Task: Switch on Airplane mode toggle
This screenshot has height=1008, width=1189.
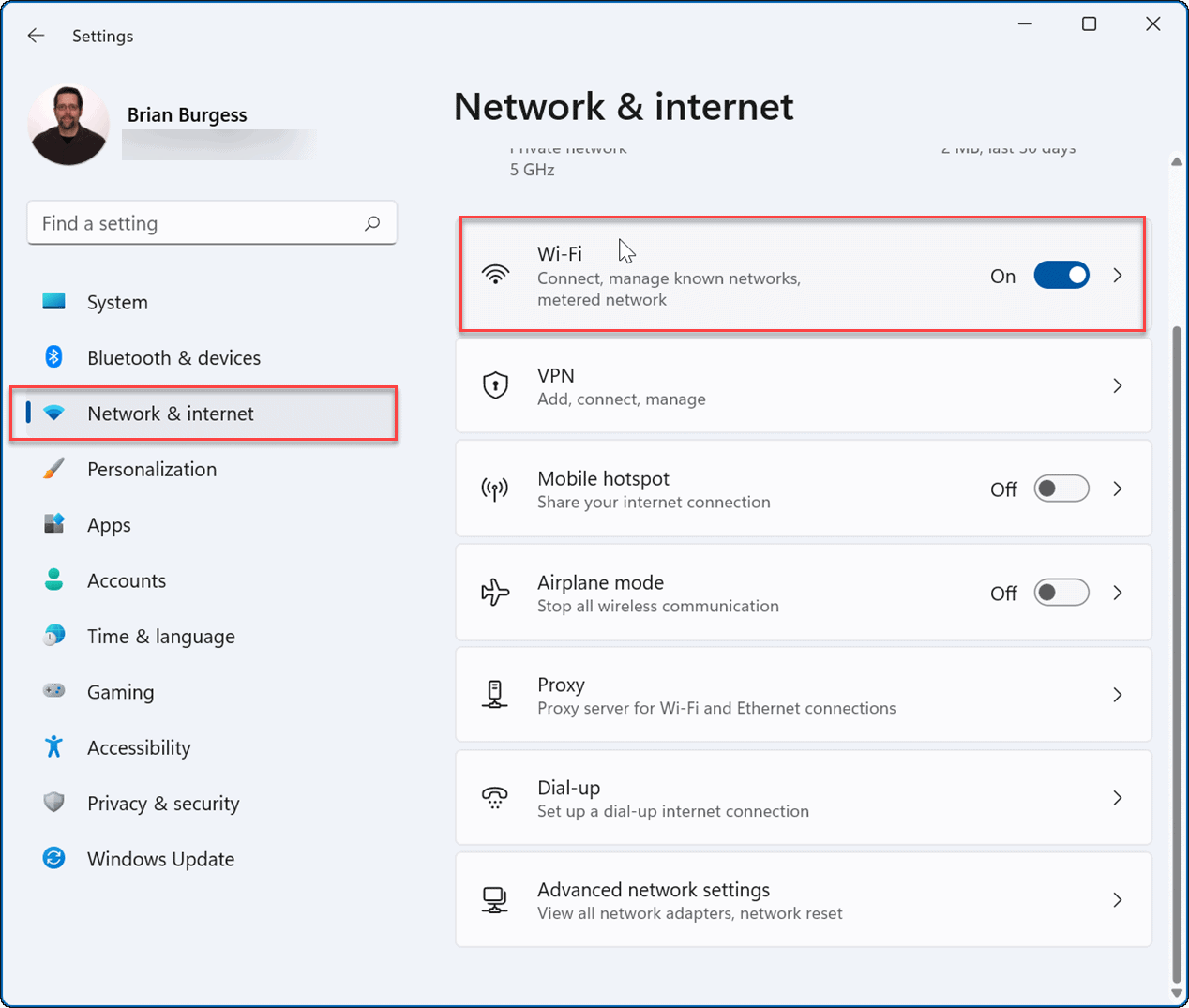Action: coord(1061,593)
